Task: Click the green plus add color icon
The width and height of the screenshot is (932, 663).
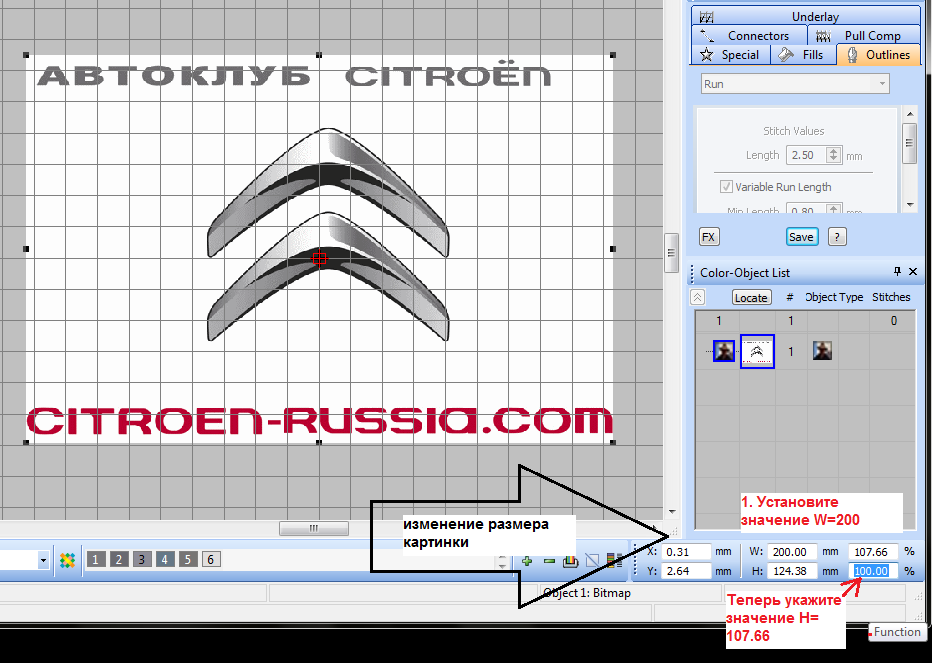Action: (527, 561)
